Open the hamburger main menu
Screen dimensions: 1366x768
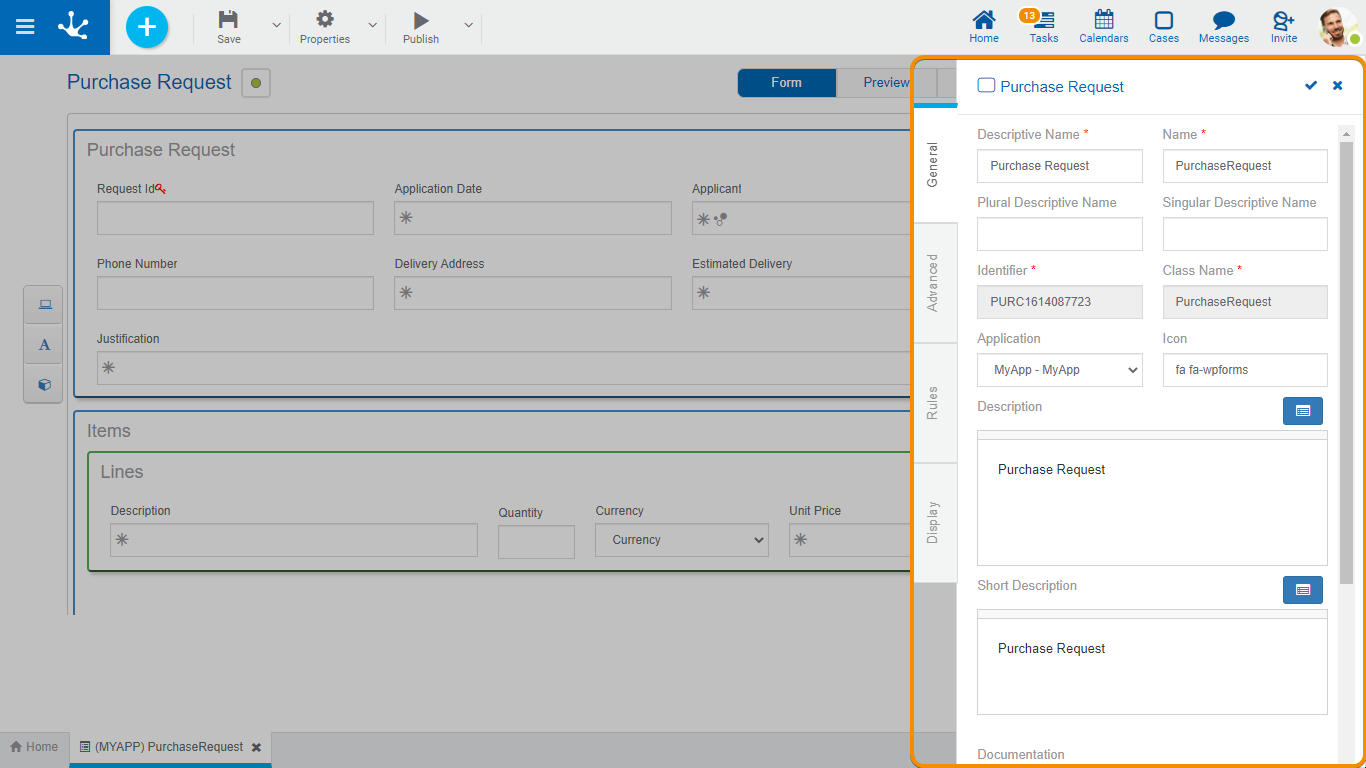point(25,27)
